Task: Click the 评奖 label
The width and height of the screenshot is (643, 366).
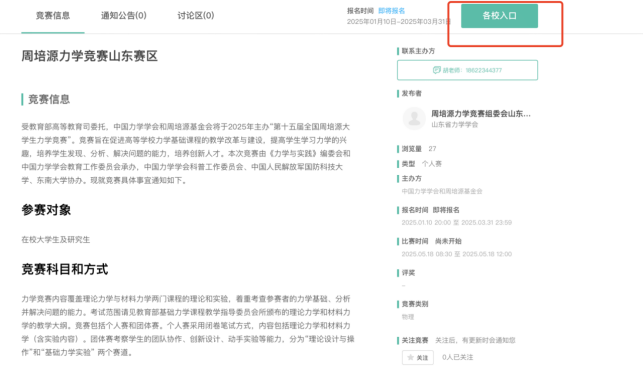Action: click(x=408, y=273)
